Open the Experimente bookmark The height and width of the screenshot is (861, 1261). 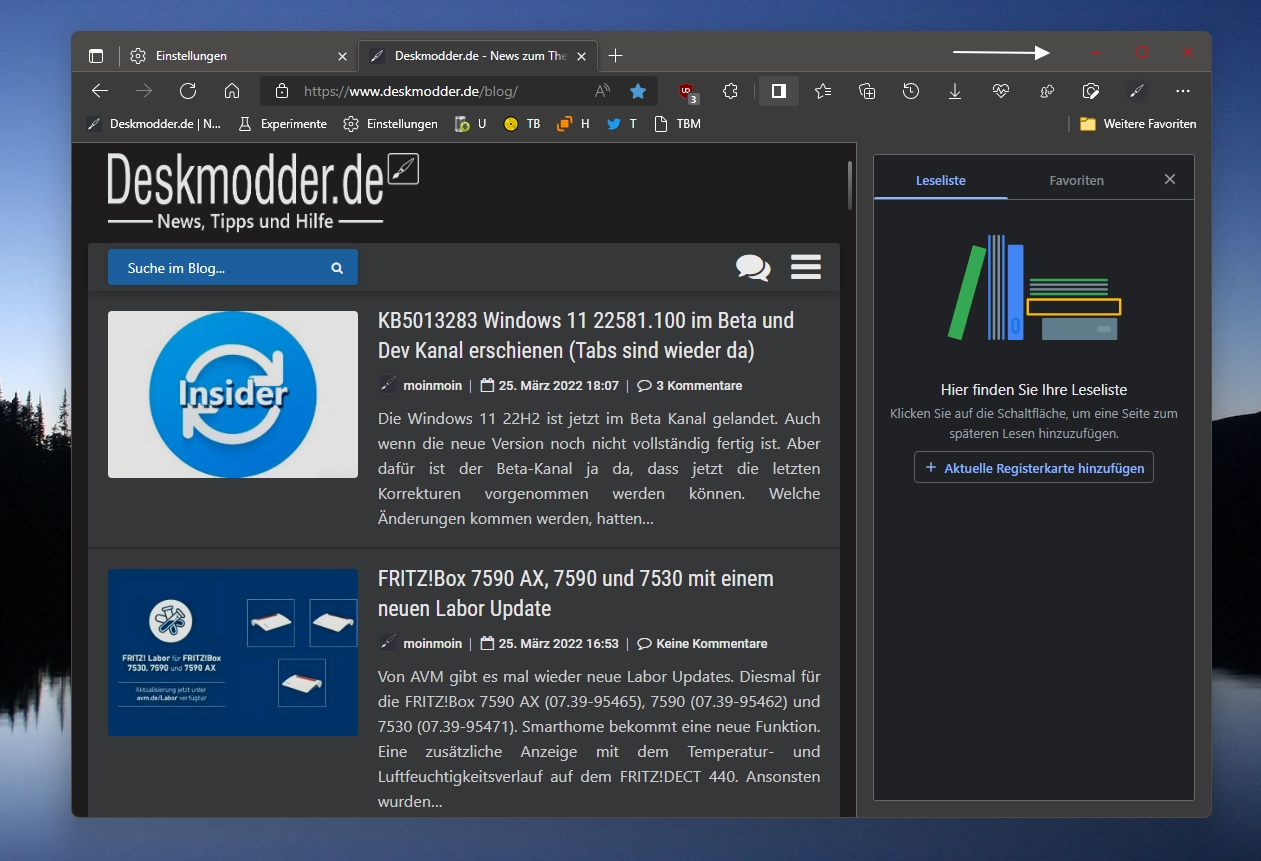click(x=282, y=124)
